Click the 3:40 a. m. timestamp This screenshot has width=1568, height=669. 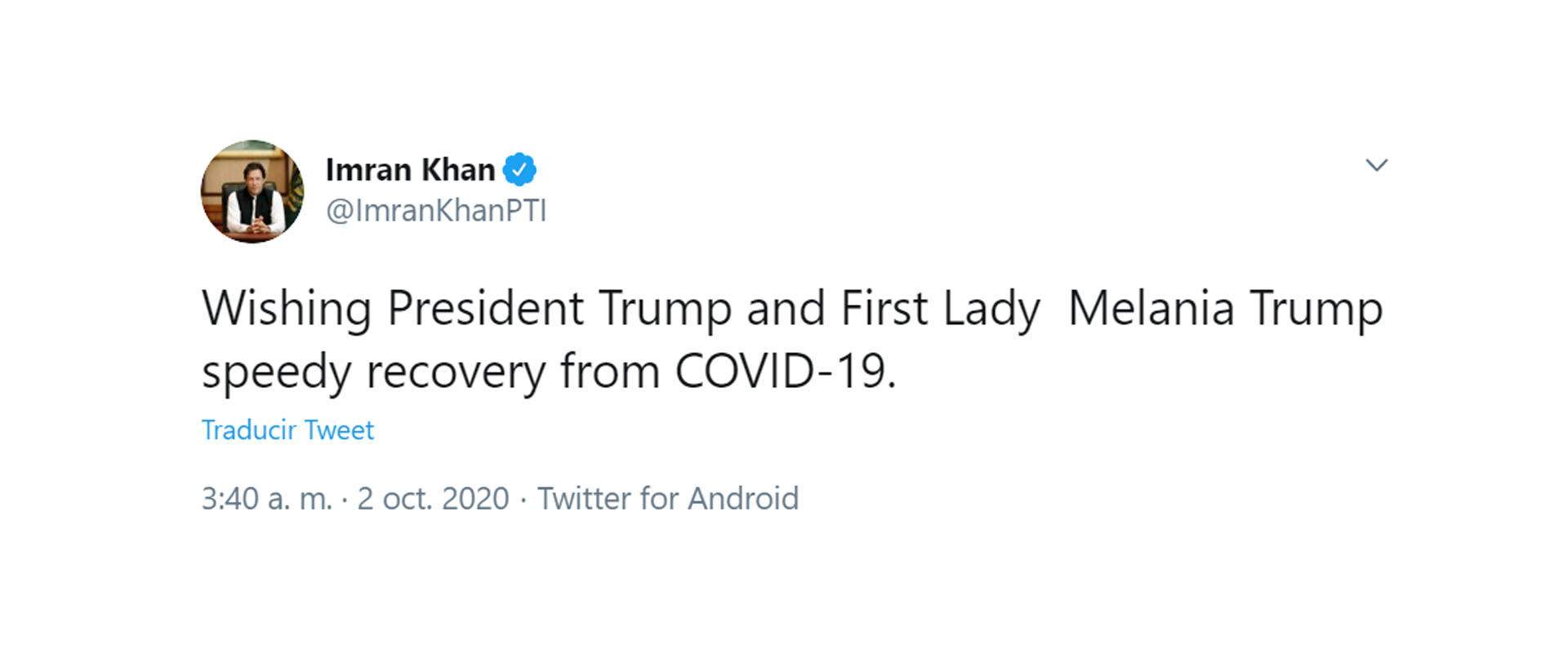click(x=267, y=498)
